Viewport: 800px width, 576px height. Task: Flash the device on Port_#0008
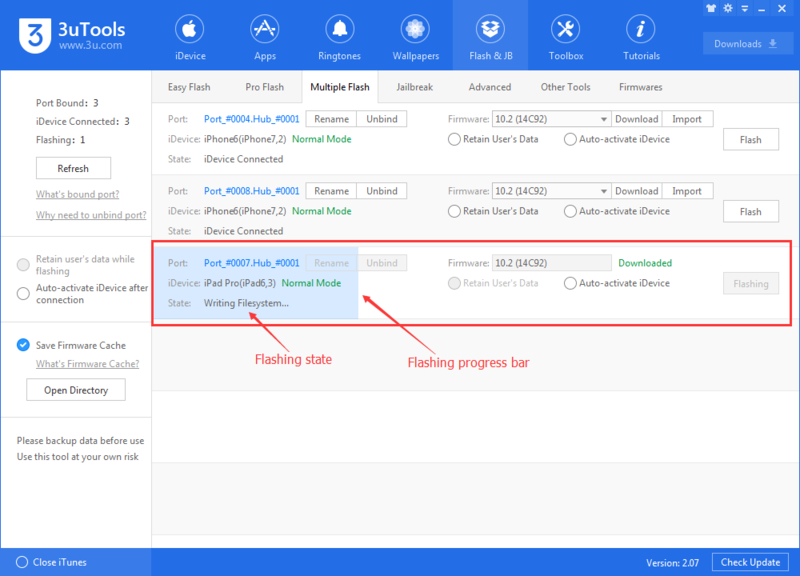751,212
